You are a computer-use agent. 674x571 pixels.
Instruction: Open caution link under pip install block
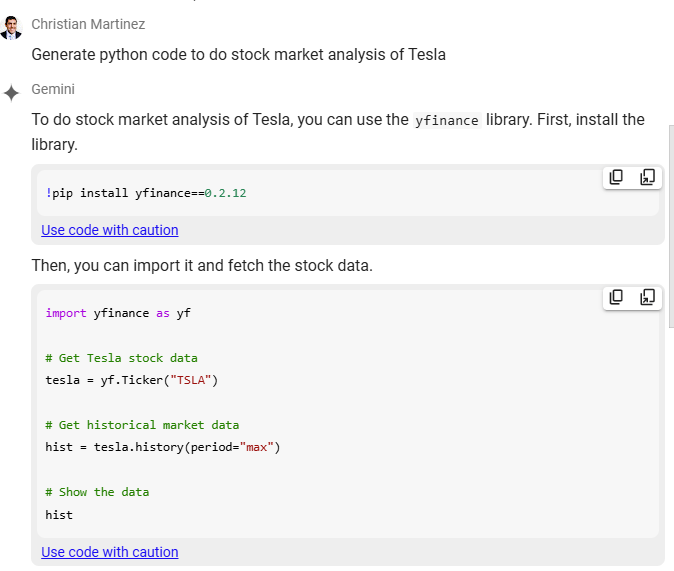[110, 230]
